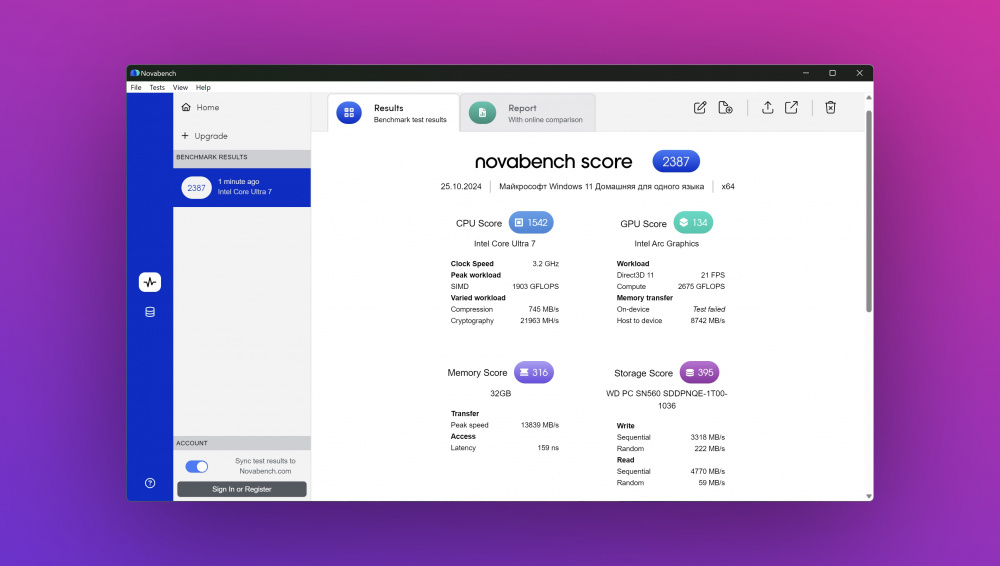Viewport: 1000px width, 566px height.
Task: Open the help question mark icon
Action: coord(150,483)
